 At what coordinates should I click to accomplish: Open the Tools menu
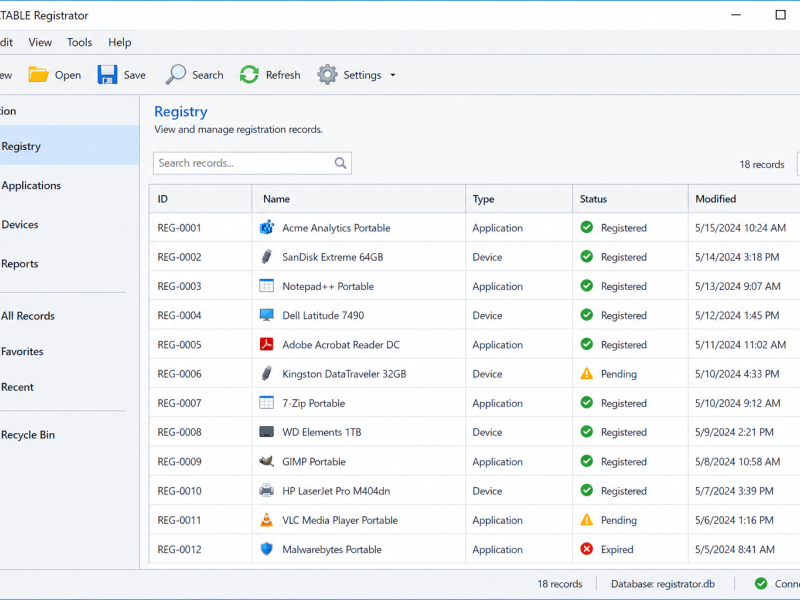coord(79,42)
